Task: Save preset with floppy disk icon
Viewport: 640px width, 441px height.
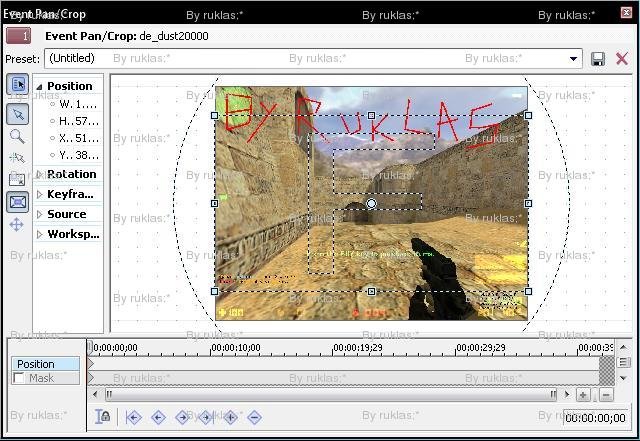Action: point(598,59)
